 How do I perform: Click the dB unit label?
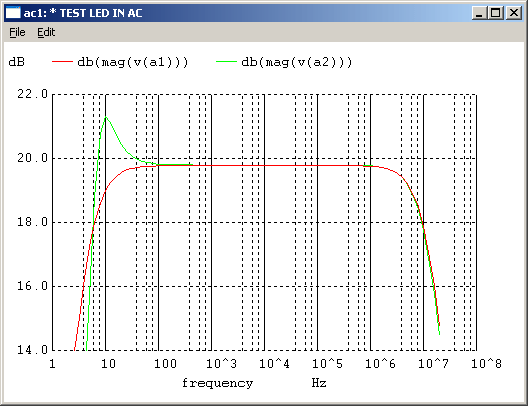click(x=16, y=62)
